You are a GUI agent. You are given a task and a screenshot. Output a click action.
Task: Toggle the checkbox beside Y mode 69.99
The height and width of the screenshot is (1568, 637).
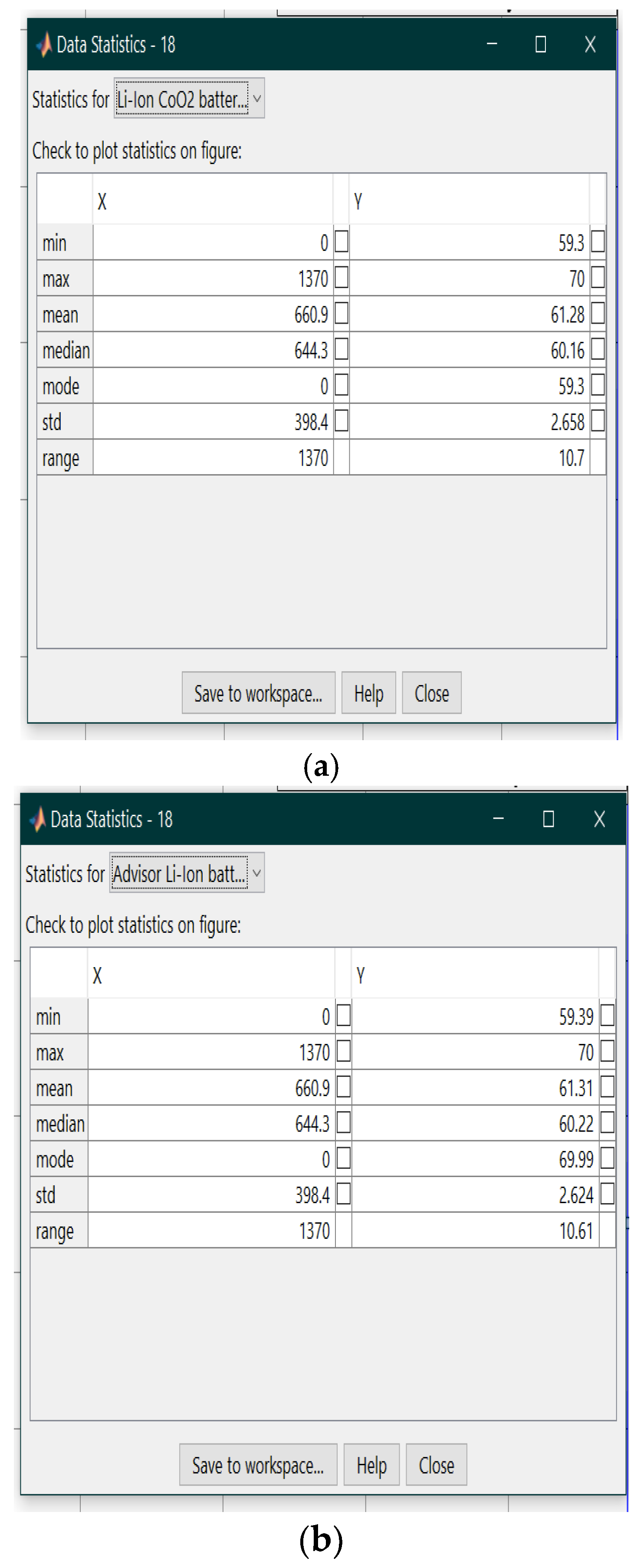607,1158
